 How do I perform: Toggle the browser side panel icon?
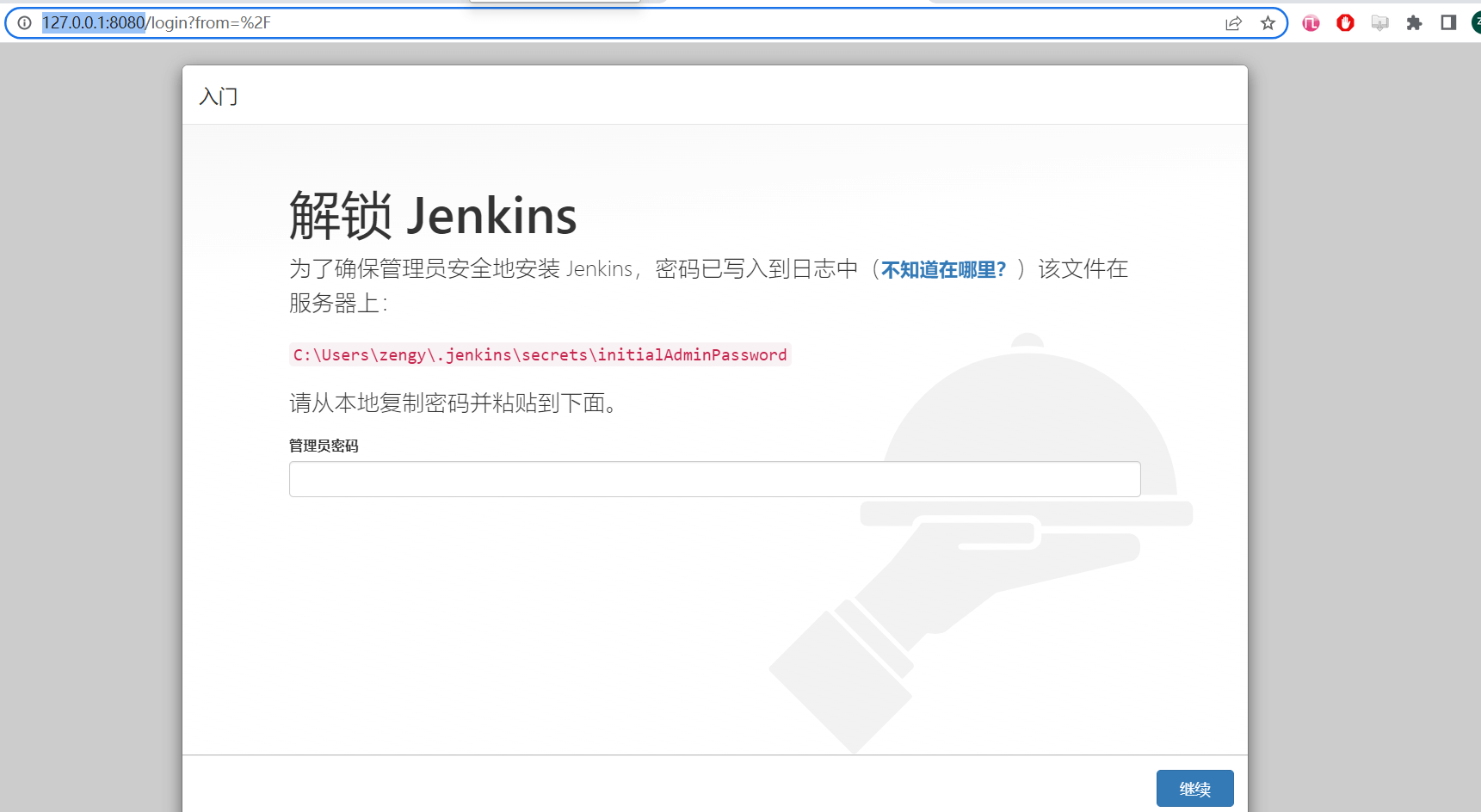pyautogui.click(x=1448, y=23)
